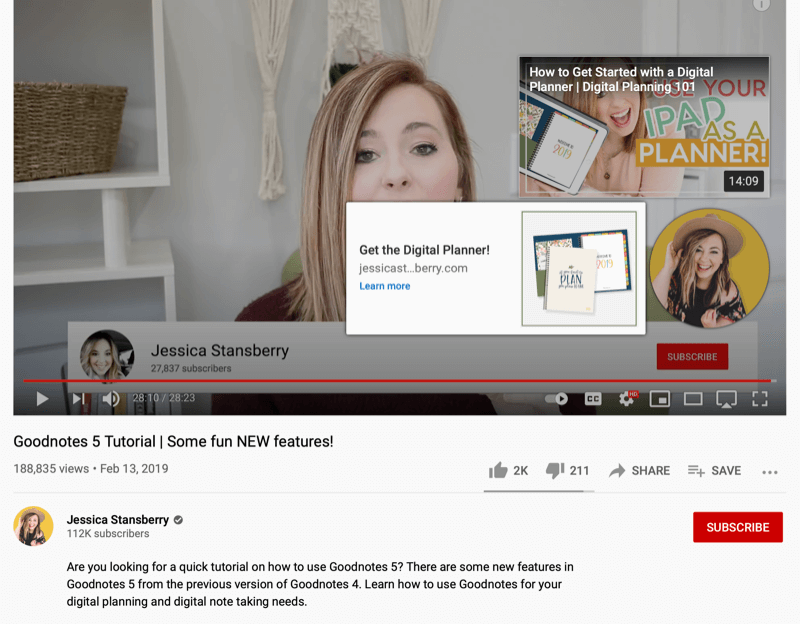Click the '188,835 views' count text

[x=51, y=469]
